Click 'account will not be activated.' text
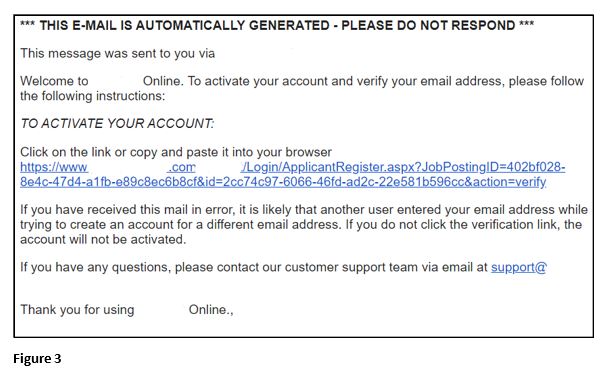The image size is (613, 375). tap(103, 239)
